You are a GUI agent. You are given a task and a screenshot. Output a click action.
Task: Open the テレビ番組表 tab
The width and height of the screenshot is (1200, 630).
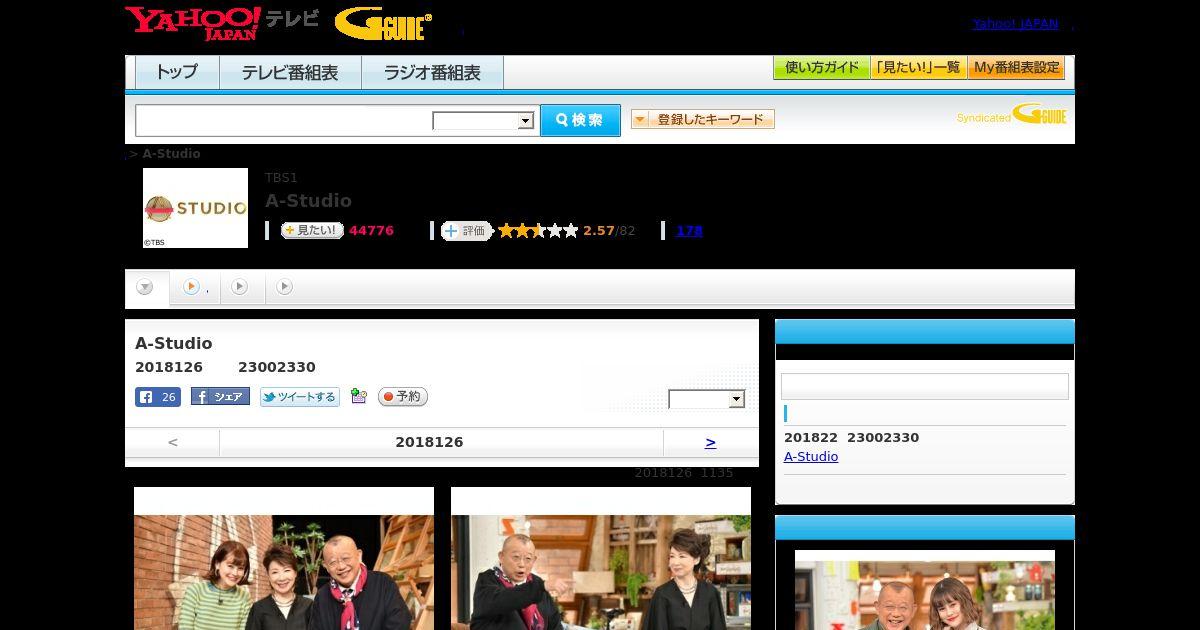pos(290,72)
